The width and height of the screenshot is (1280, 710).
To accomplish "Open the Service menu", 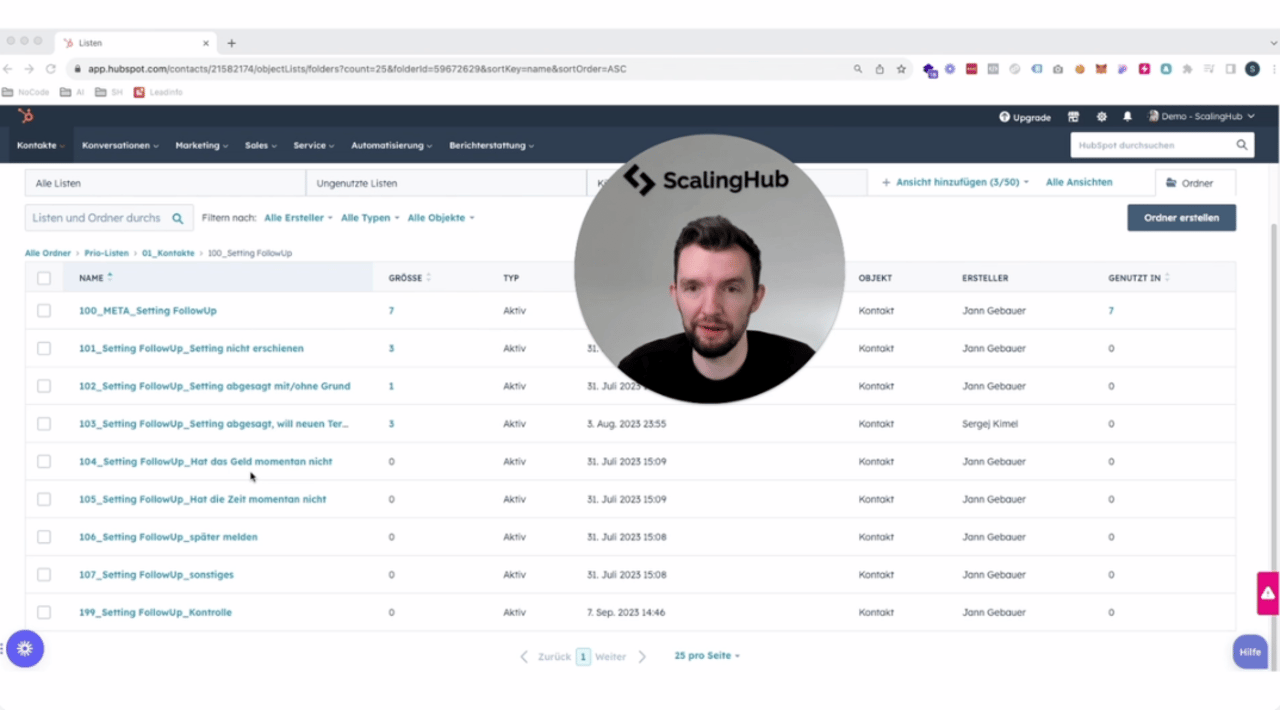I will (314, 145).
